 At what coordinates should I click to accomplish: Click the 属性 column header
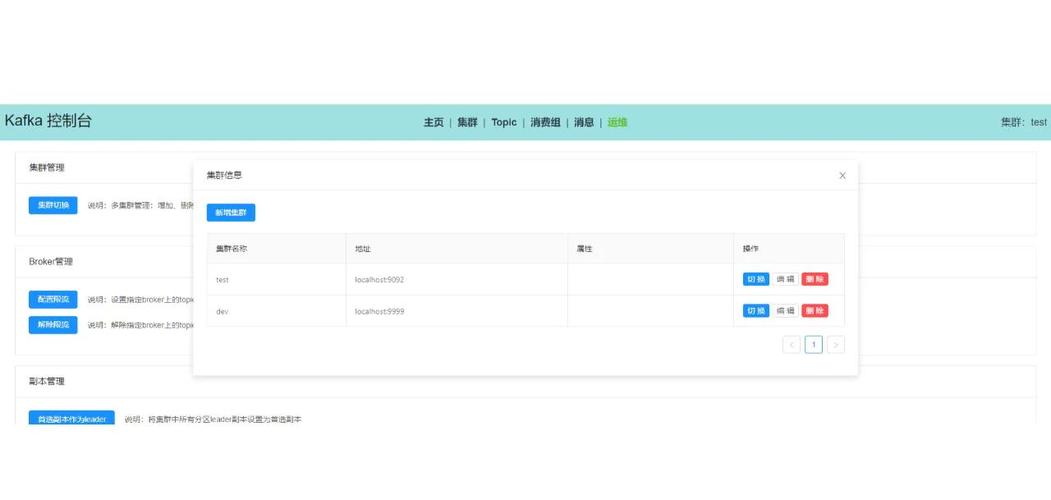[x=650, y=249]
